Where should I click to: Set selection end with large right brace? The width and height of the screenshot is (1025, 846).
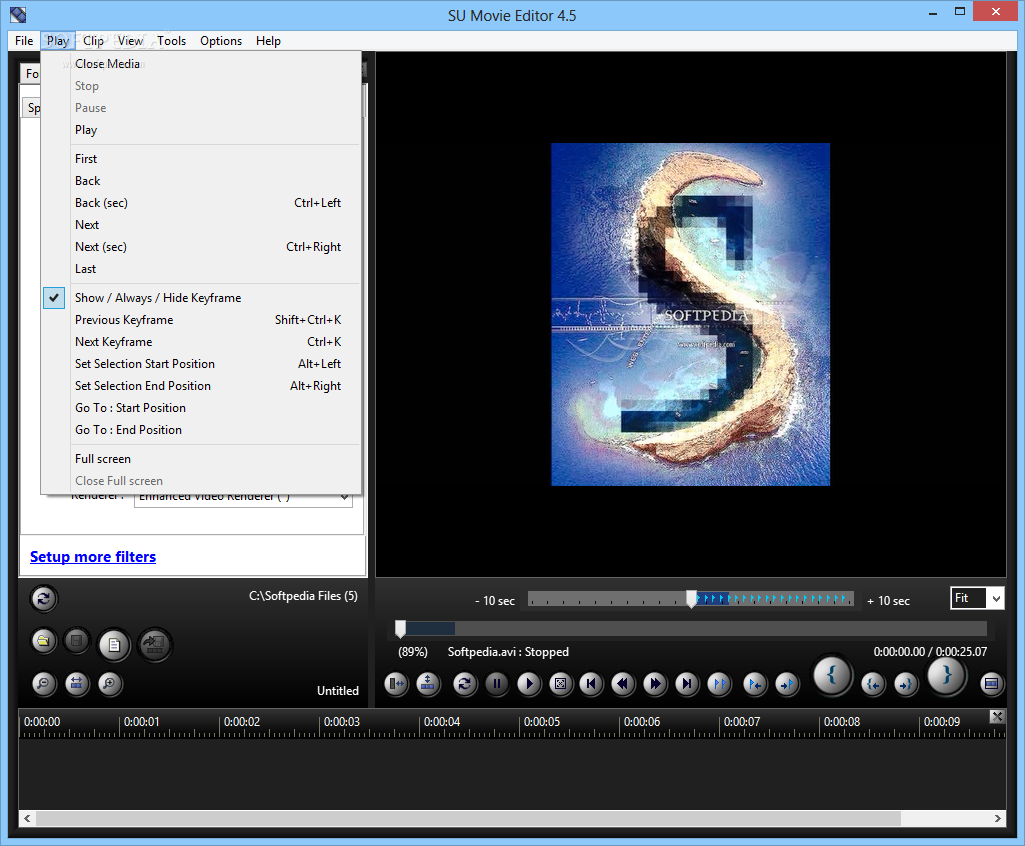[947, 675]
